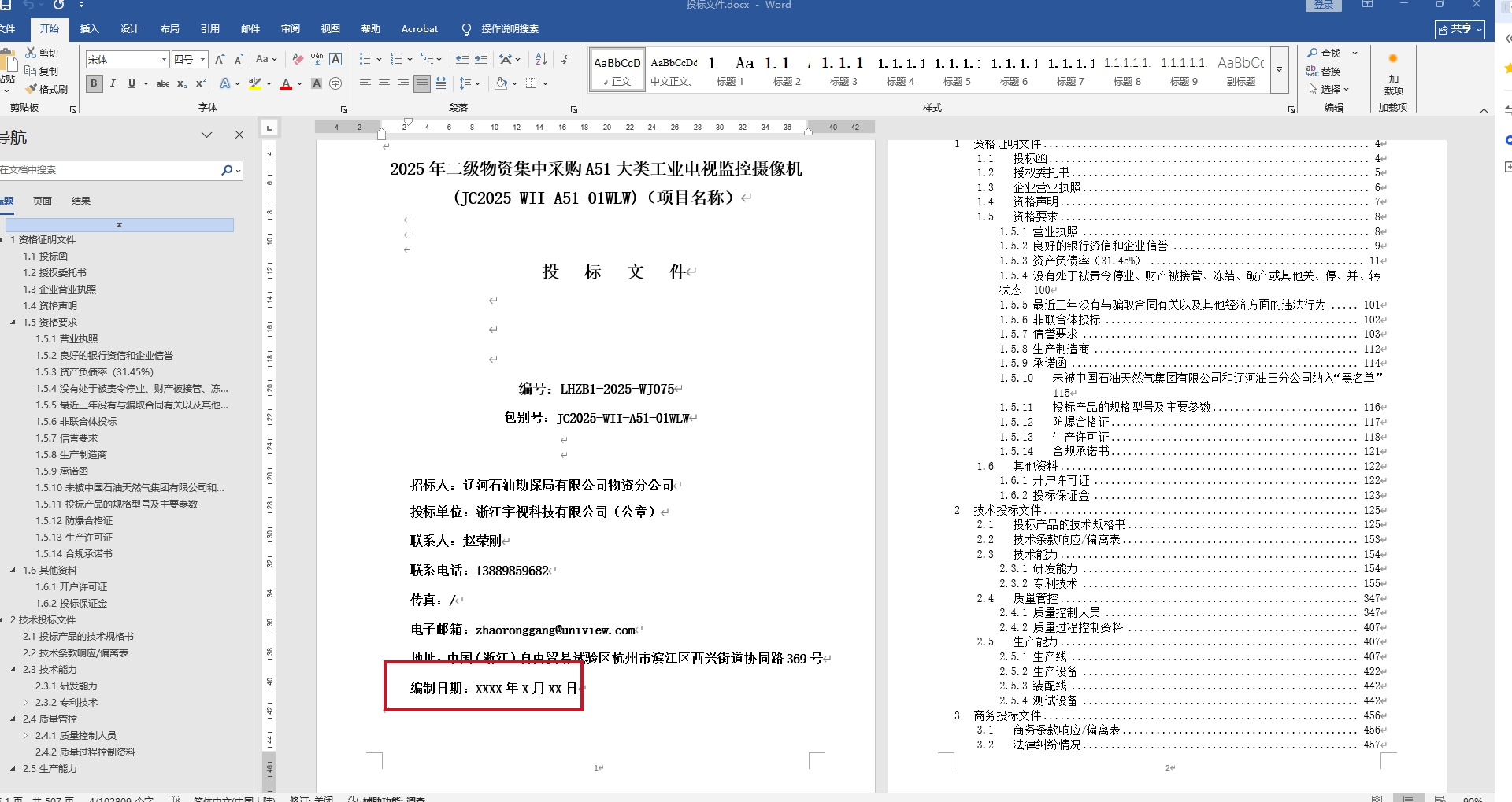This screenshot has height=802, width=1512.
Task: Apply the yellow text highlight color
Action: coord(255,83)
